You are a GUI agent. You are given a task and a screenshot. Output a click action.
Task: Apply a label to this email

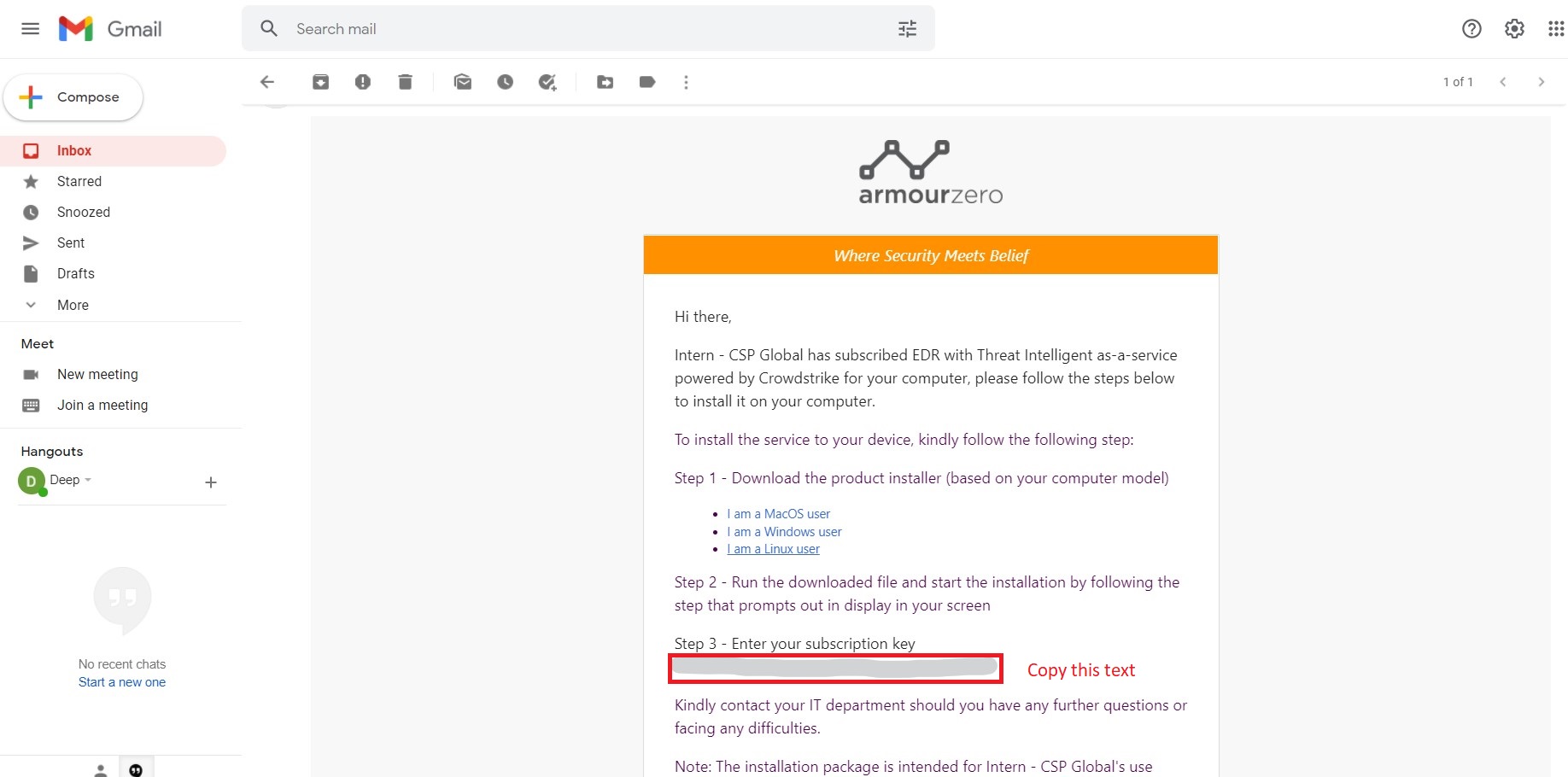coord(647,82)
